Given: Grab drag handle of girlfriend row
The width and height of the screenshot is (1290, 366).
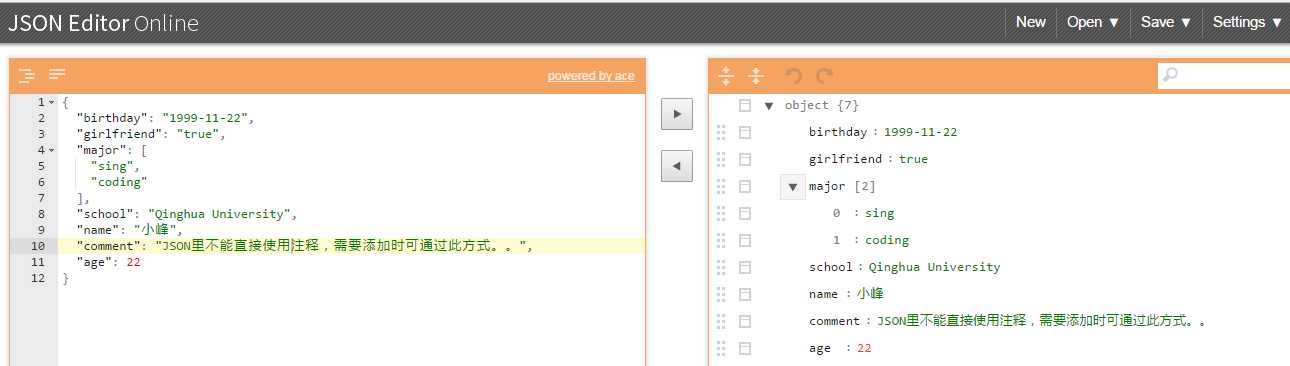Looking at the screenshot, I should tap(721, 159).
